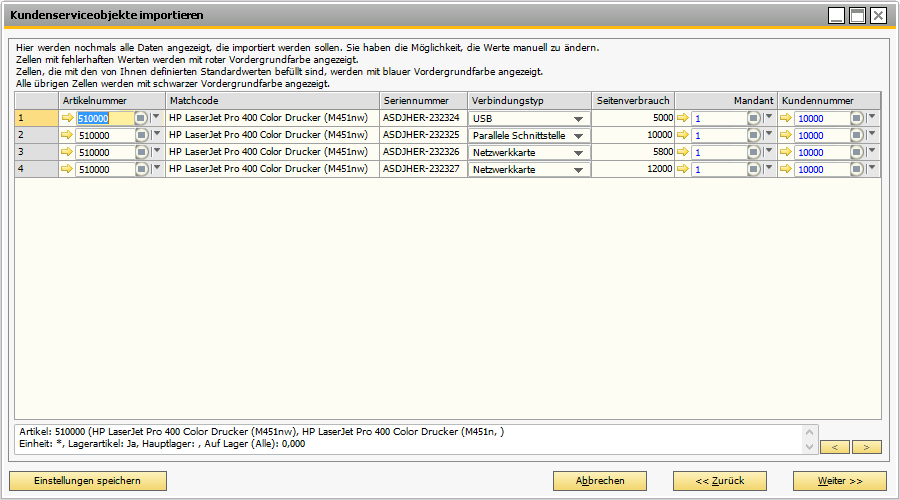Open the Kundennummer choose-from-list icon in row 3

(857, 152)
